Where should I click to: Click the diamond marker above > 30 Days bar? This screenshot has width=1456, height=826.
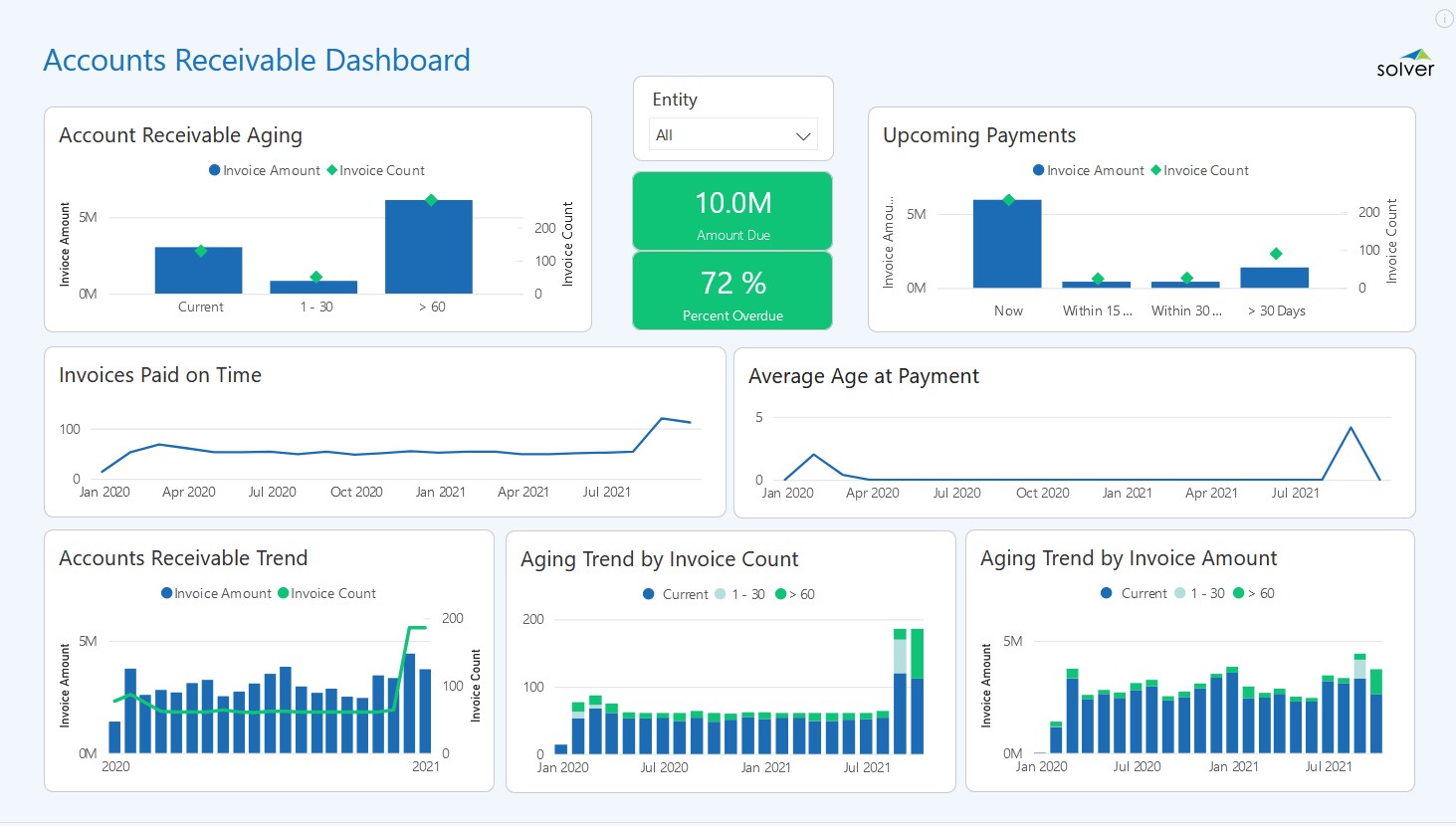tap(1276, 254)
